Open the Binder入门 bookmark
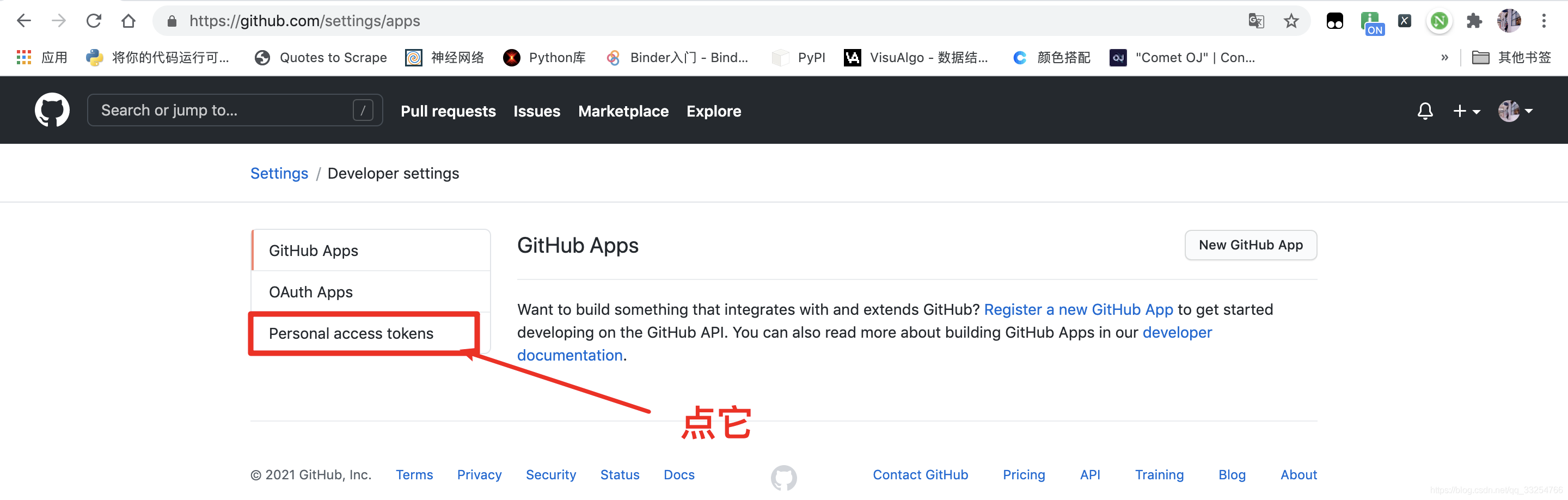Screen dimensions: 1568x500 (x=677, y=57)
